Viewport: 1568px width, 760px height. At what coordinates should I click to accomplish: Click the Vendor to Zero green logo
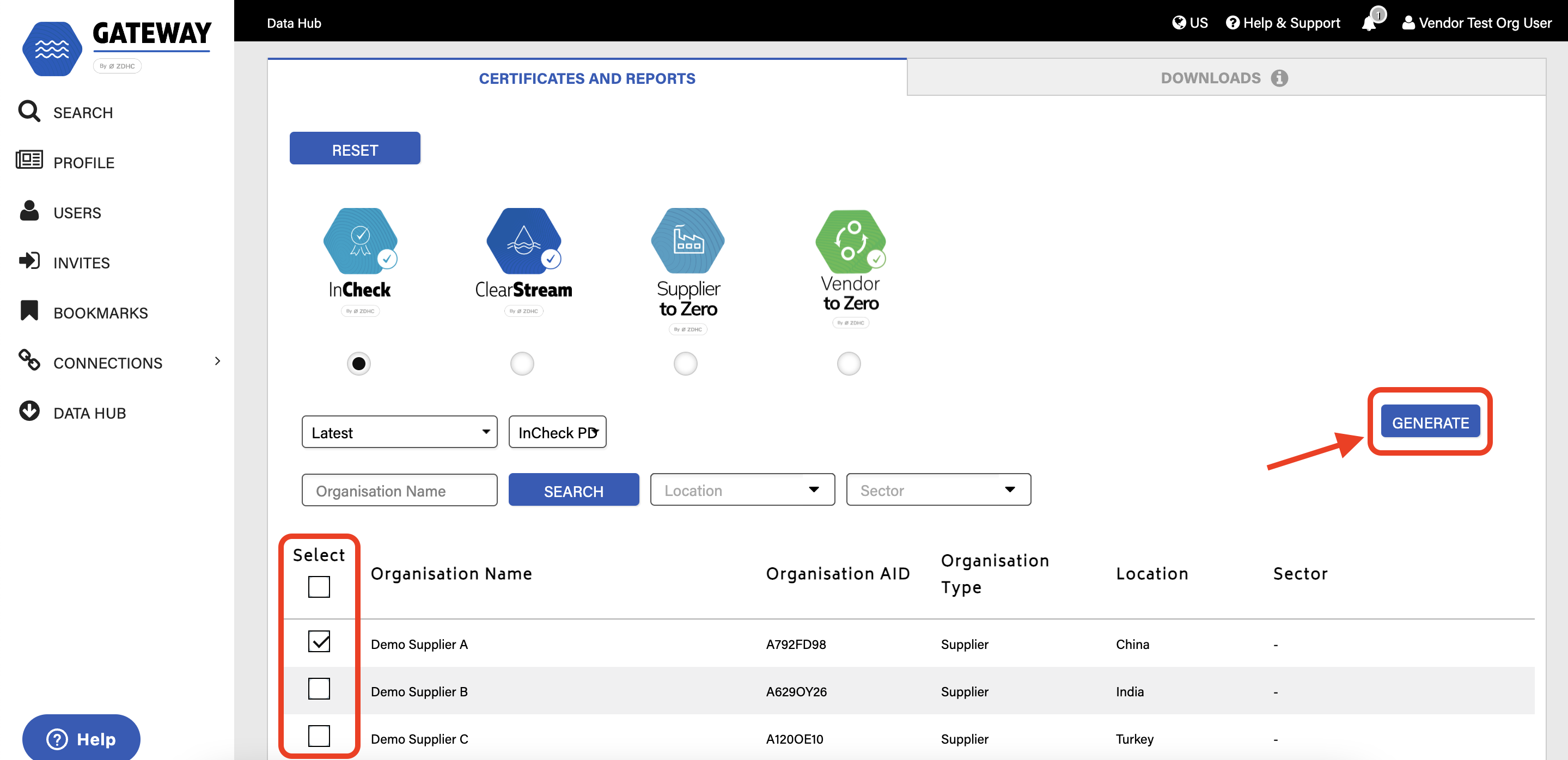pyautogui.click(x=850, y=242)
